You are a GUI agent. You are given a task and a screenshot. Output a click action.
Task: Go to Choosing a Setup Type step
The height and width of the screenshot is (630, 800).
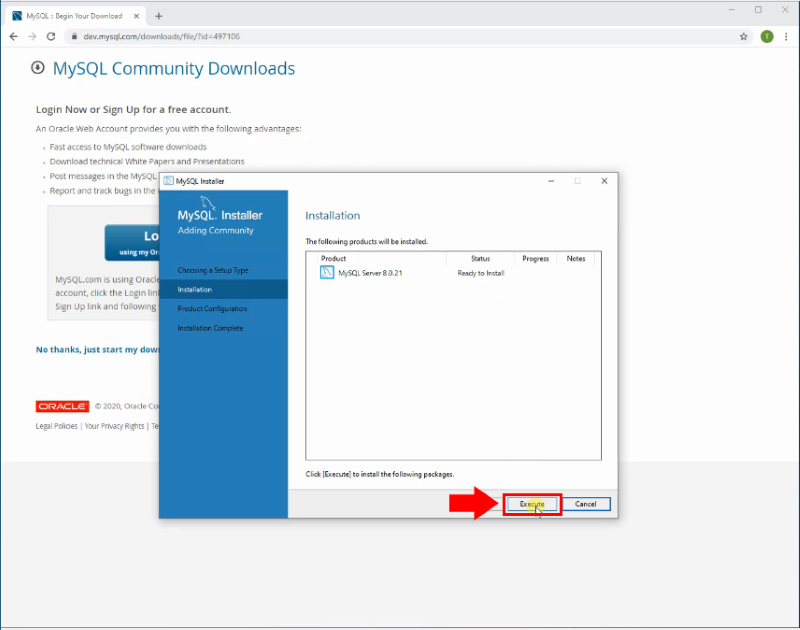213,271
